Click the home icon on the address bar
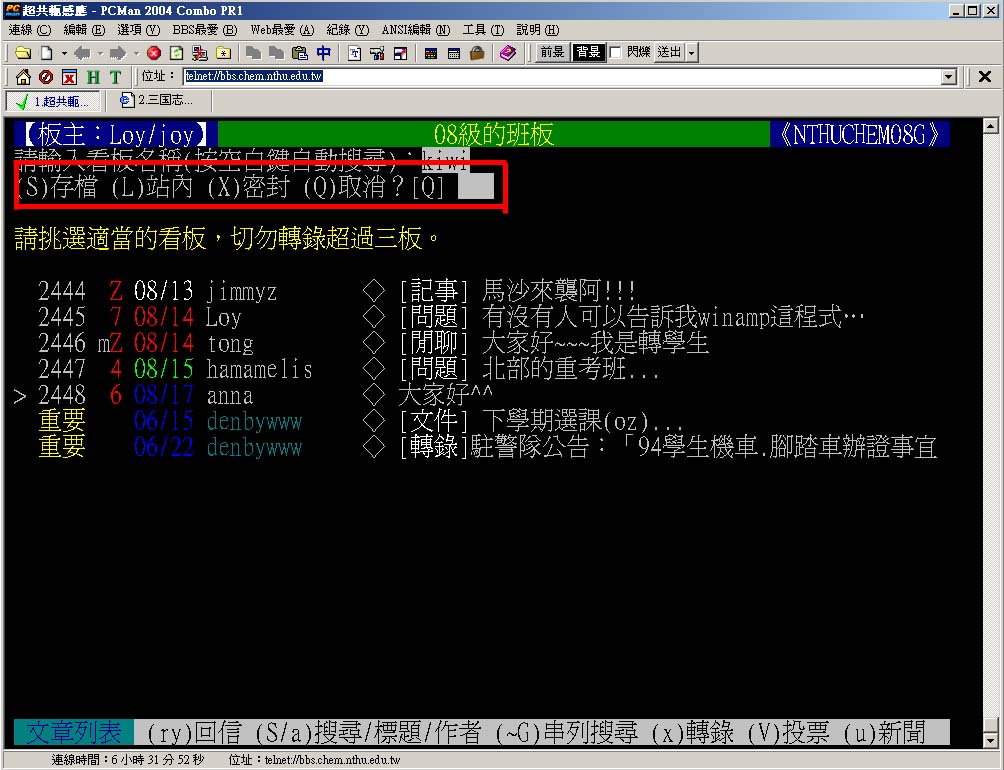Screen dimensions: 1004x770 coord(24,77)
